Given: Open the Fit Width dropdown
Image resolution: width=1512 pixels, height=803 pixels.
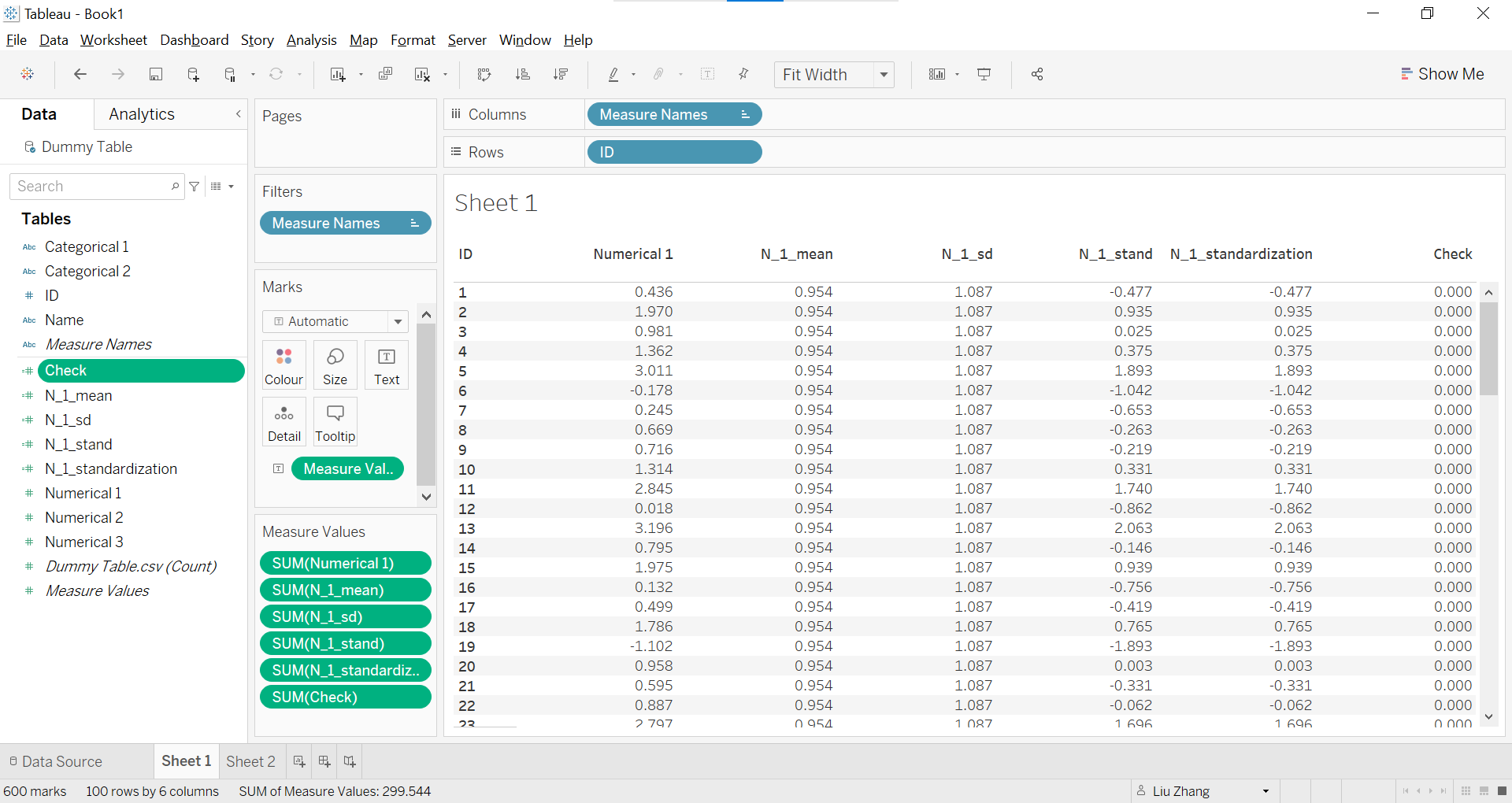Looking at the screenshot, I should click(x=884, y=75).
